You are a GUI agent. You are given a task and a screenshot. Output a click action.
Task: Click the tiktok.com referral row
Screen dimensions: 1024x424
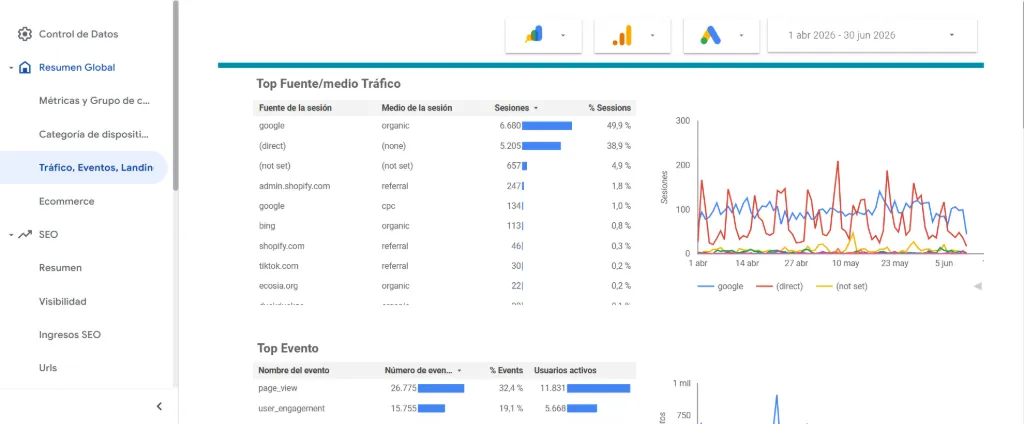coord(444,266)
